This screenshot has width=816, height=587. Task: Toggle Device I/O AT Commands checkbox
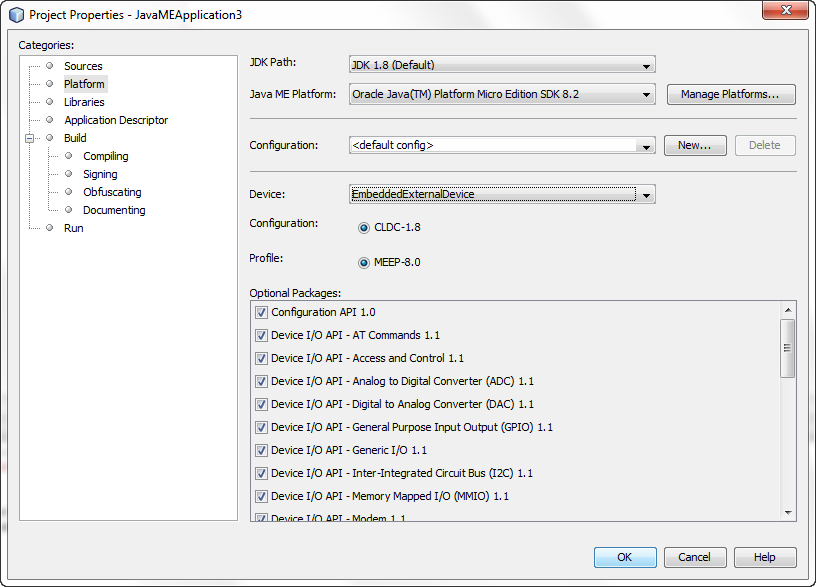click(261, 336)
